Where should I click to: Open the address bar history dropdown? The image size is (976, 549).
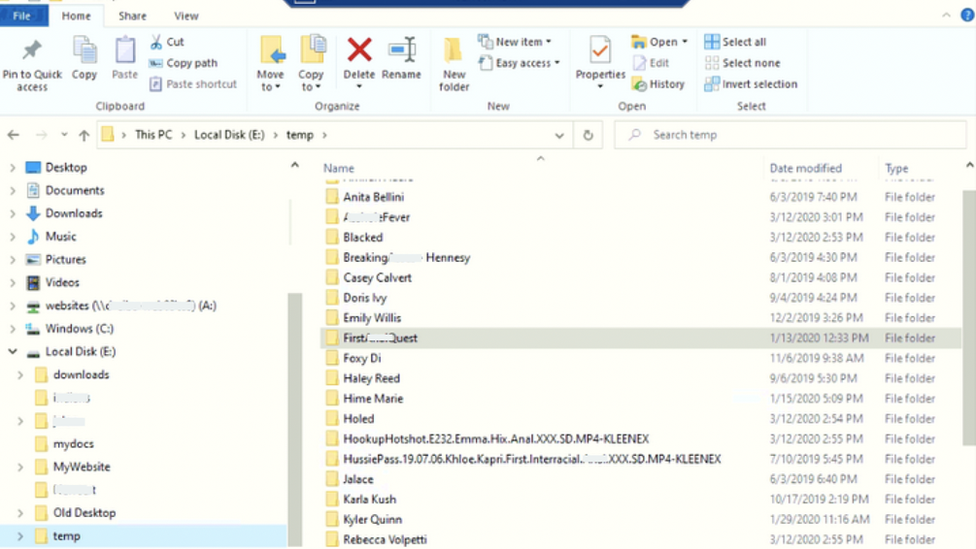[559, 135]
